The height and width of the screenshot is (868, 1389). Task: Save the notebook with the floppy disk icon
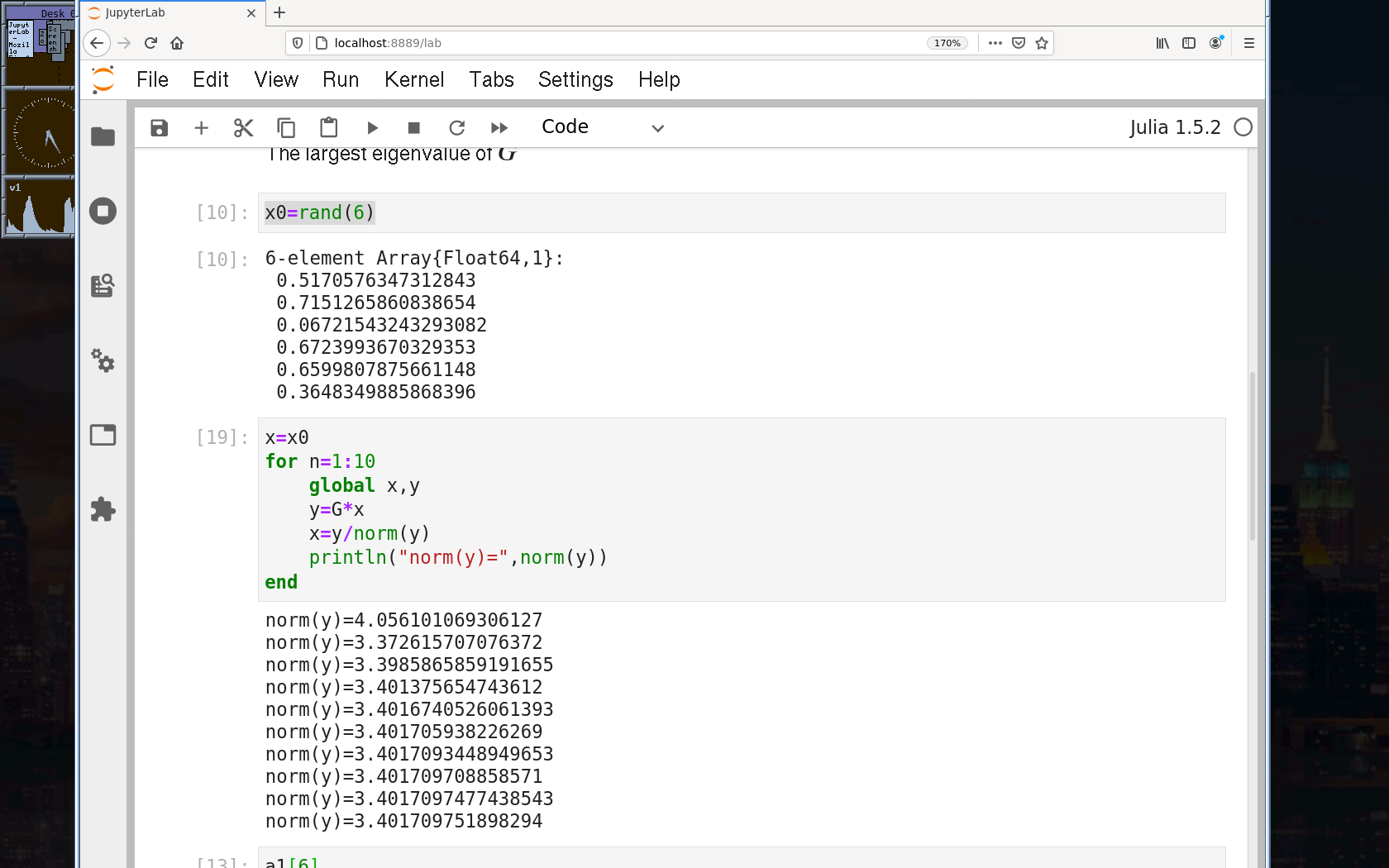coord(160,128)
